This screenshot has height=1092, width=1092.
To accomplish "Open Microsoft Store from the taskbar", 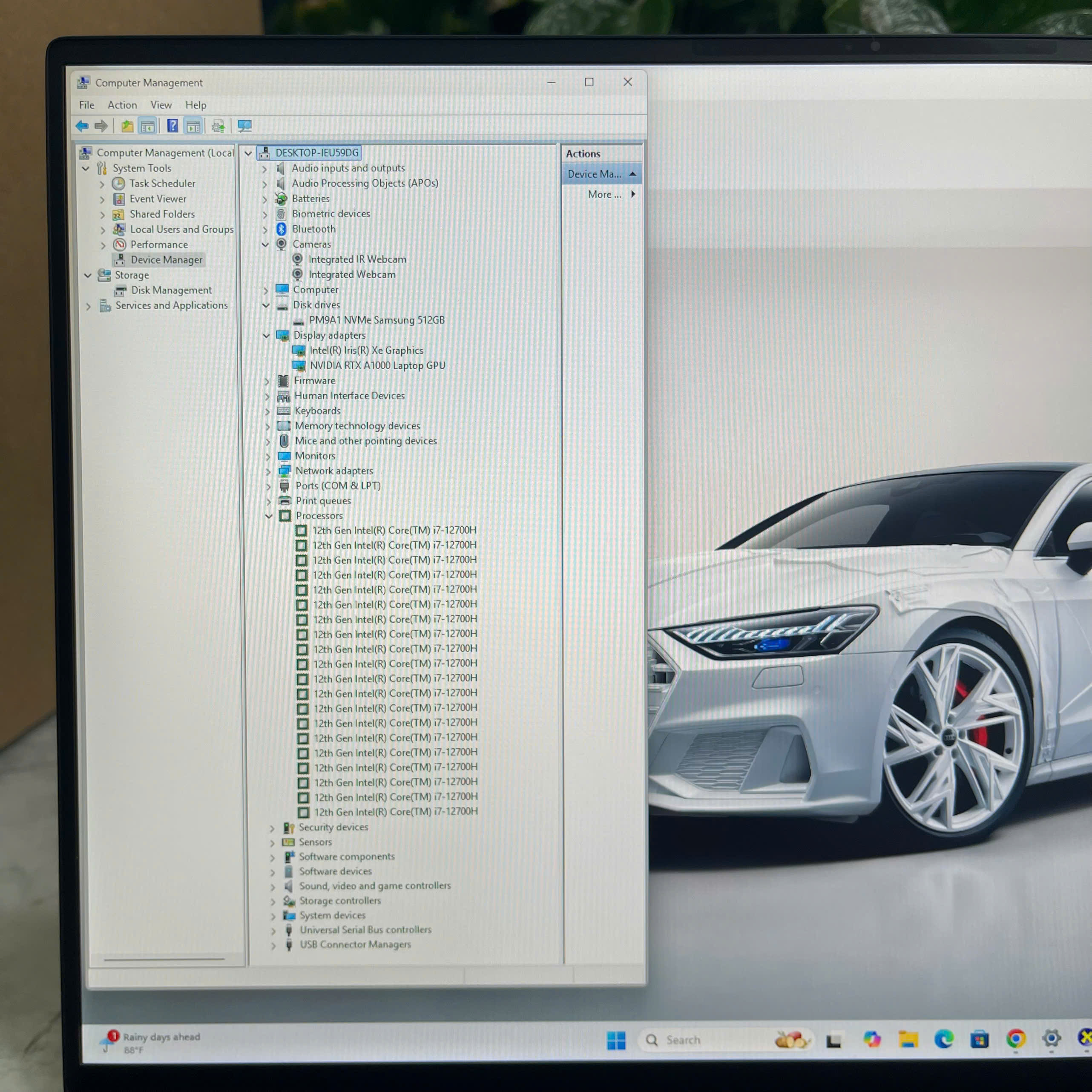I will pyautogui.click(x=980, y=1039).
